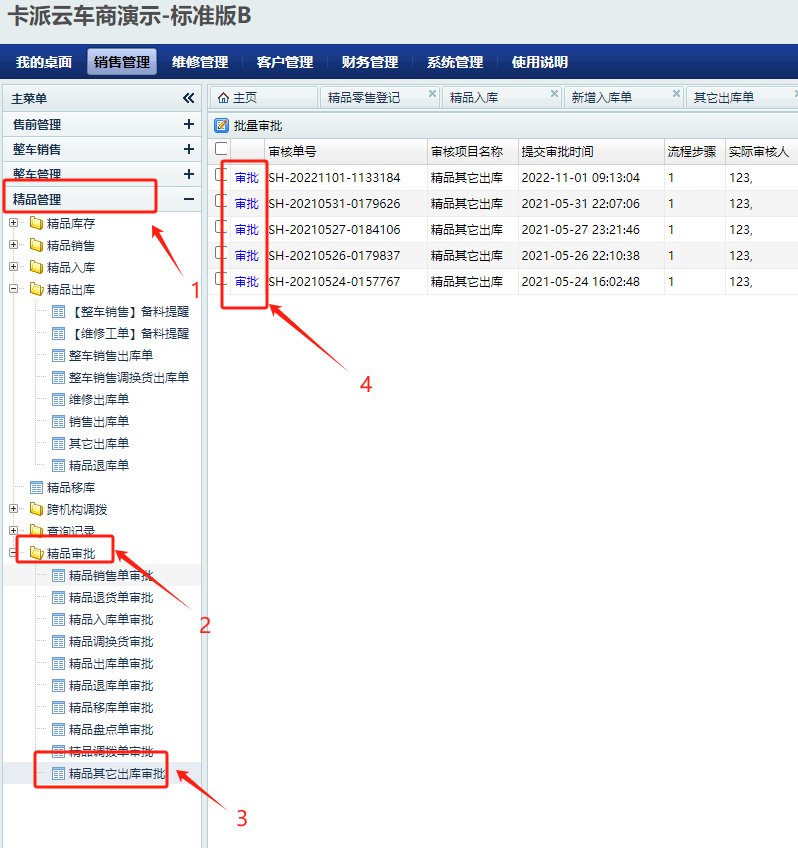Click the 其它出库单 list icon in tree
Image resolution: width=798 pixels, height=848 pixels.
click(x=58, y=443)
